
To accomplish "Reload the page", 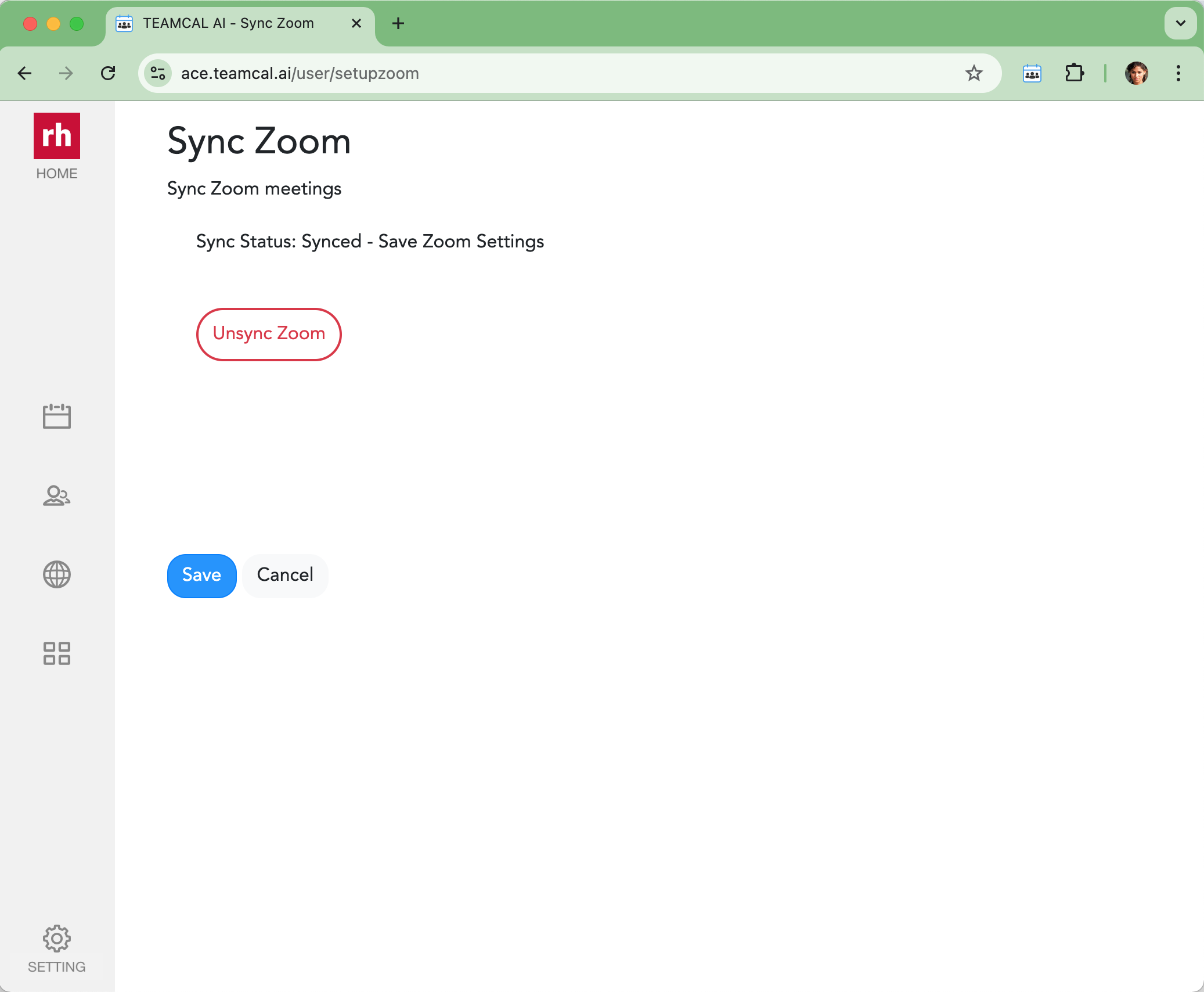I will pos(108,73).
